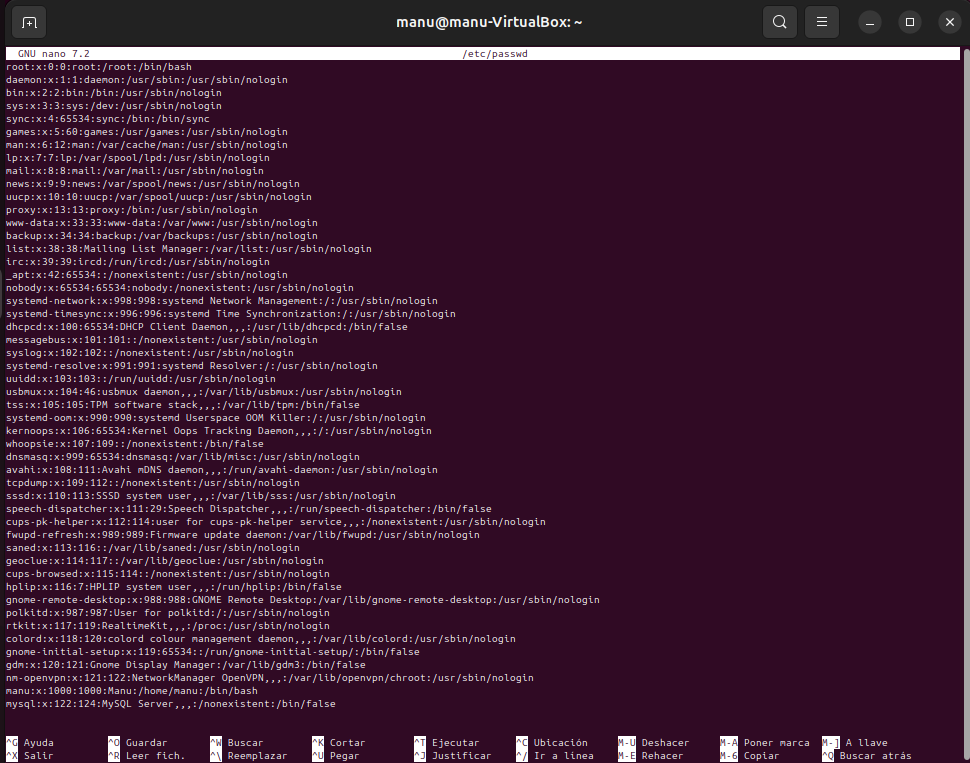Click the Pegar shortcut label
This screenshot has width=970, height=763.
point(344,756)
